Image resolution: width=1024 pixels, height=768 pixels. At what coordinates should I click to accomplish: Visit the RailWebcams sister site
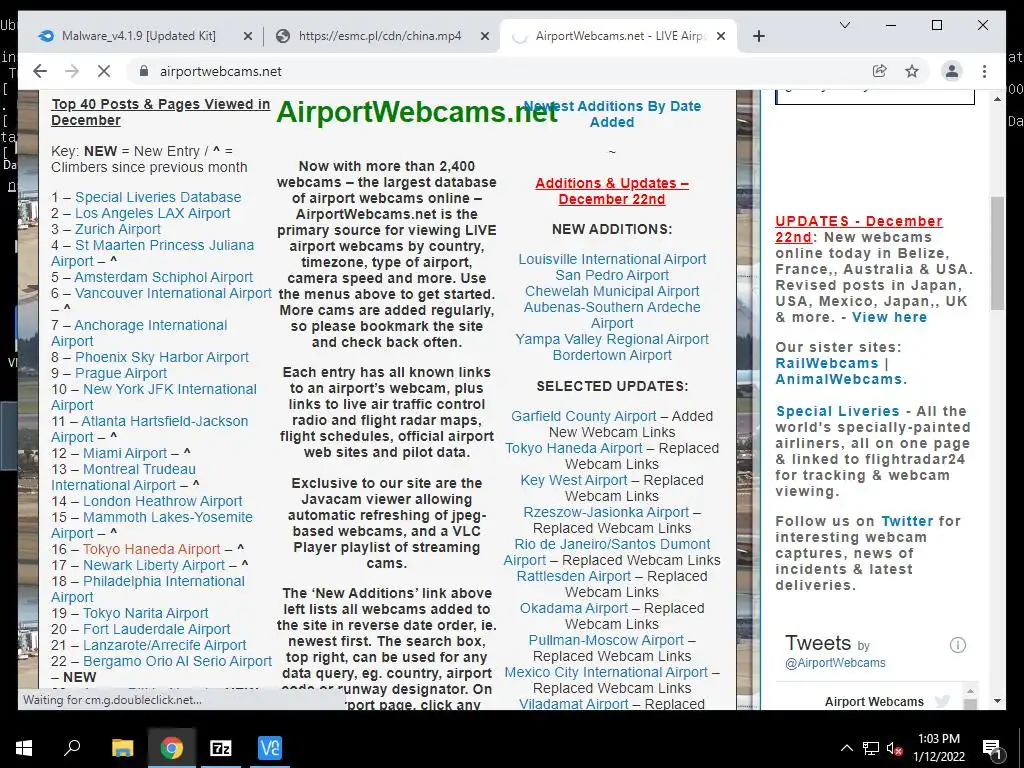pos(827,363)
